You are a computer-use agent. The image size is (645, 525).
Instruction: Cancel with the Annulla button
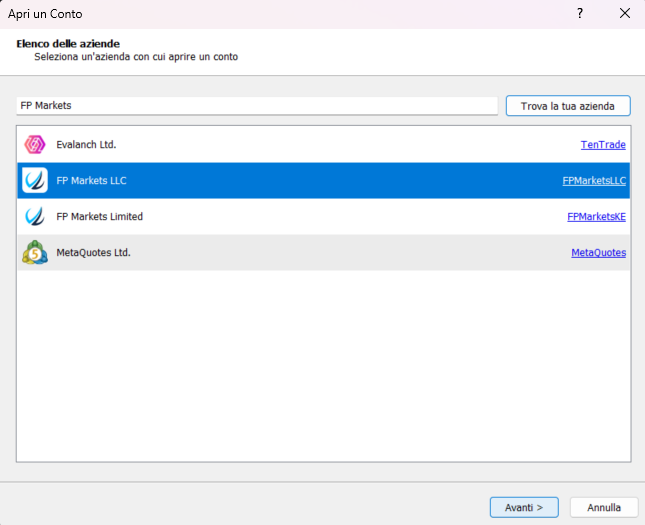click(604, 507)
